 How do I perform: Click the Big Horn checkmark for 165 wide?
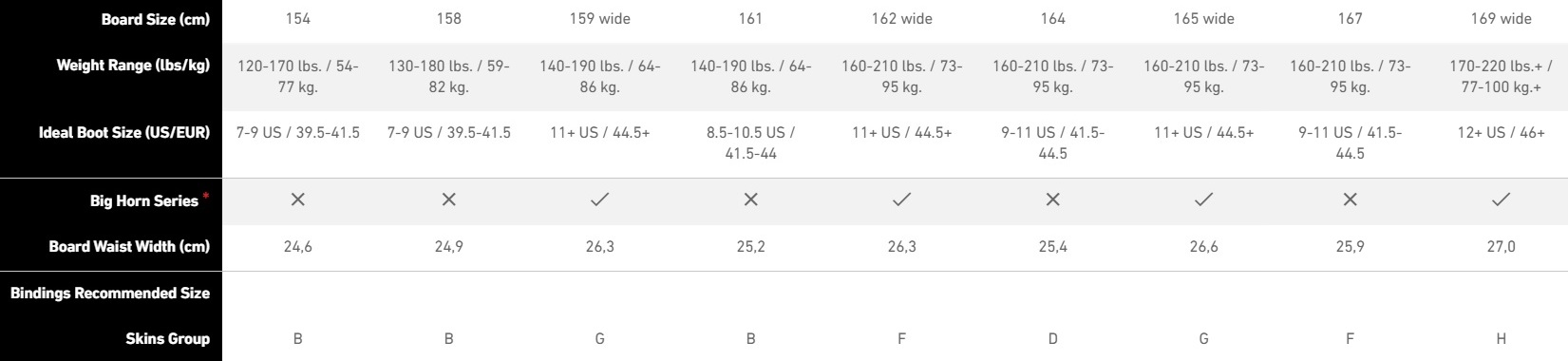[x=1203, y=199]
